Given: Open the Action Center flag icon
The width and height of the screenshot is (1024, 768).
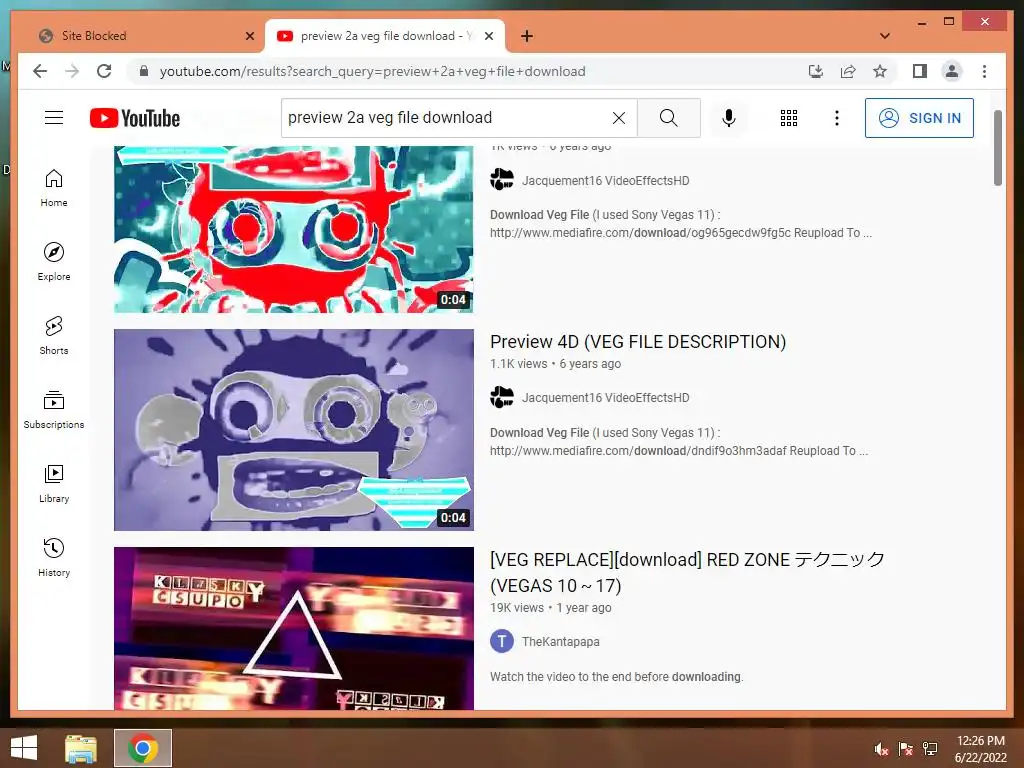Looking at the screenshot, I should tap(906, 749).
